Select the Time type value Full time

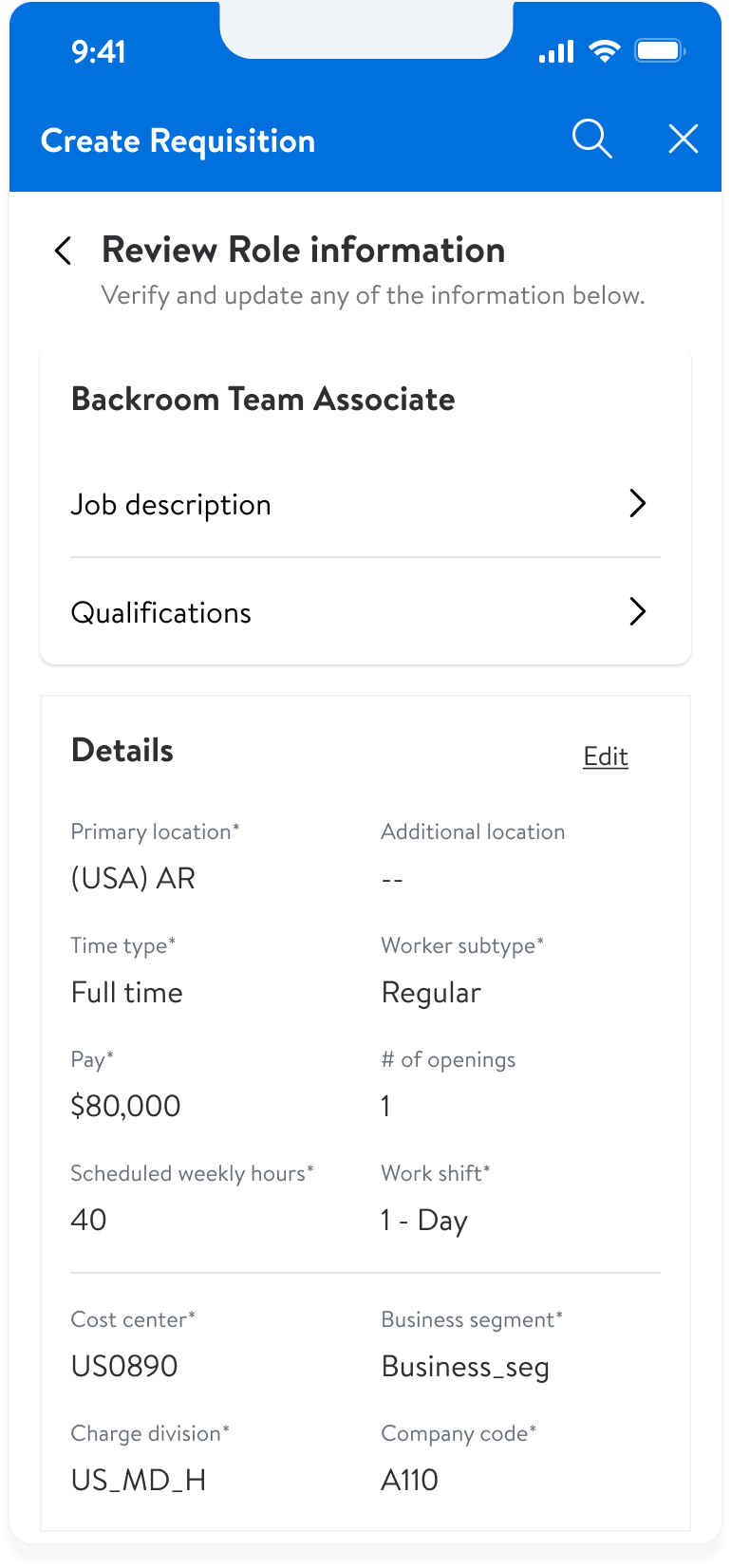(126, 992)
